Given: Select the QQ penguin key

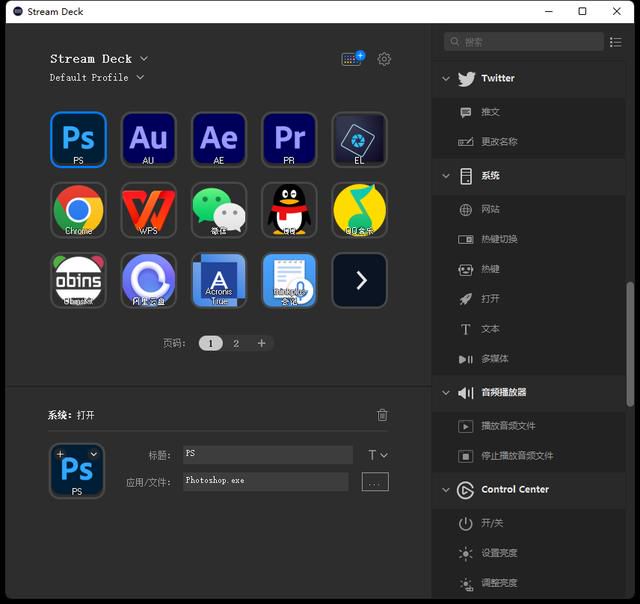Looking at the screenshot, I should [289, 210].
